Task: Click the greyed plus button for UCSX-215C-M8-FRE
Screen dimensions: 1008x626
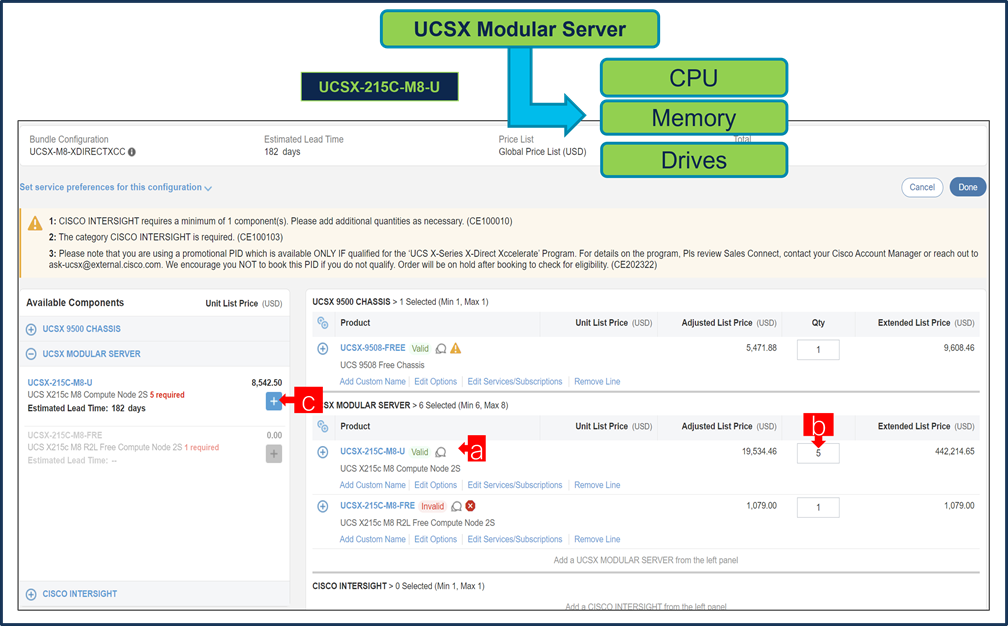Action: point(274,454)
